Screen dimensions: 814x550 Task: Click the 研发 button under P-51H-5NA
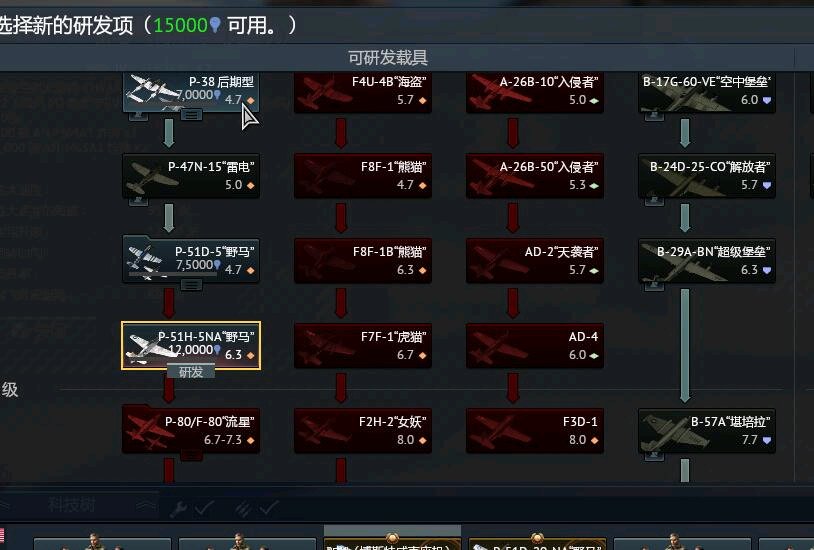[x=191, y=372]
